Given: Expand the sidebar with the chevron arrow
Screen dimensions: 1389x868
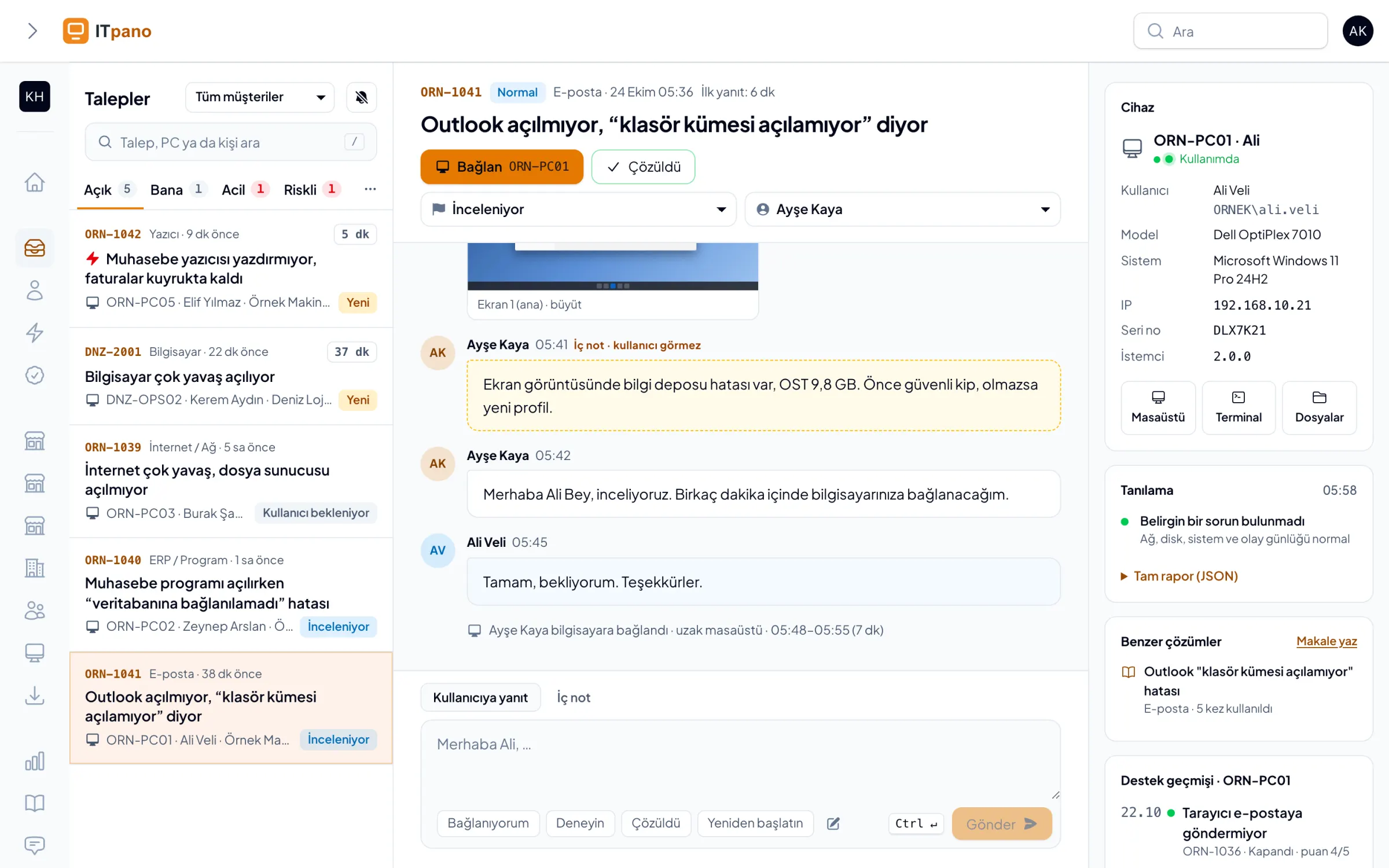Looking at the screenshot, I should coord(32,31).
